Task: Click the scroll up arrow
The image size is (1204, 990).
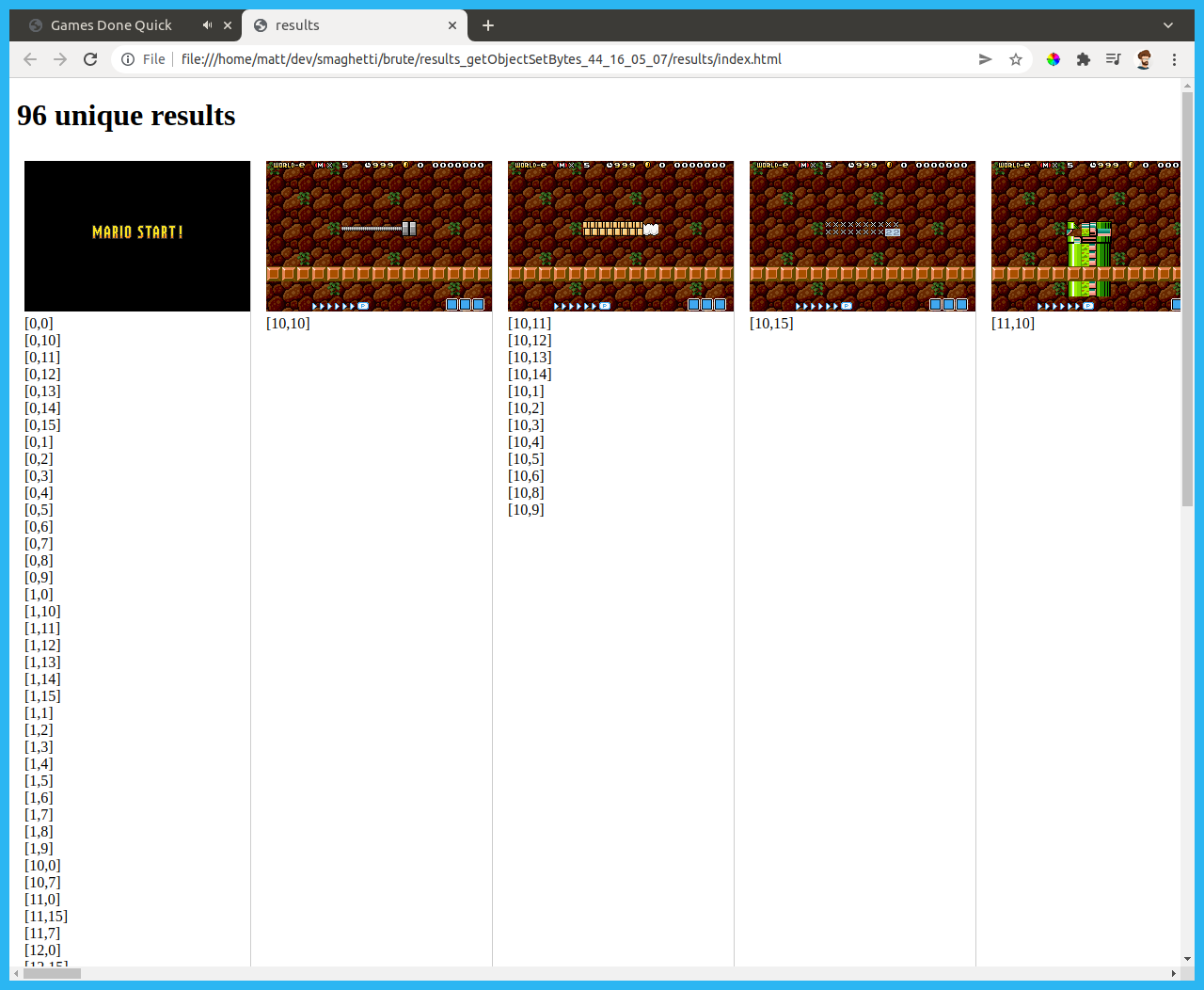Action: click(1187, 86)
